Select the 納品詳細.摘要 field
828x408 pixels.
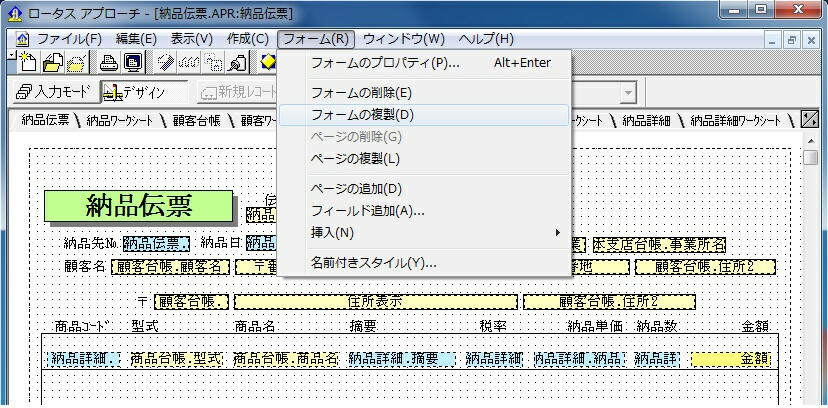point(401,359)
